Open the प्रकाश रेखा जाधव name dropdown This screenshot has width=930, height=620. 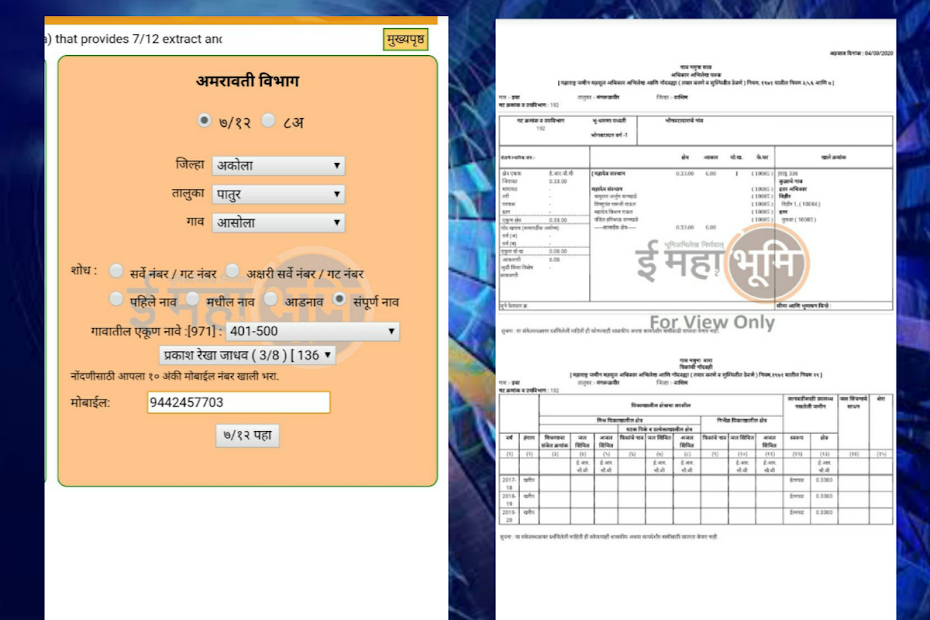pos(247,355)
